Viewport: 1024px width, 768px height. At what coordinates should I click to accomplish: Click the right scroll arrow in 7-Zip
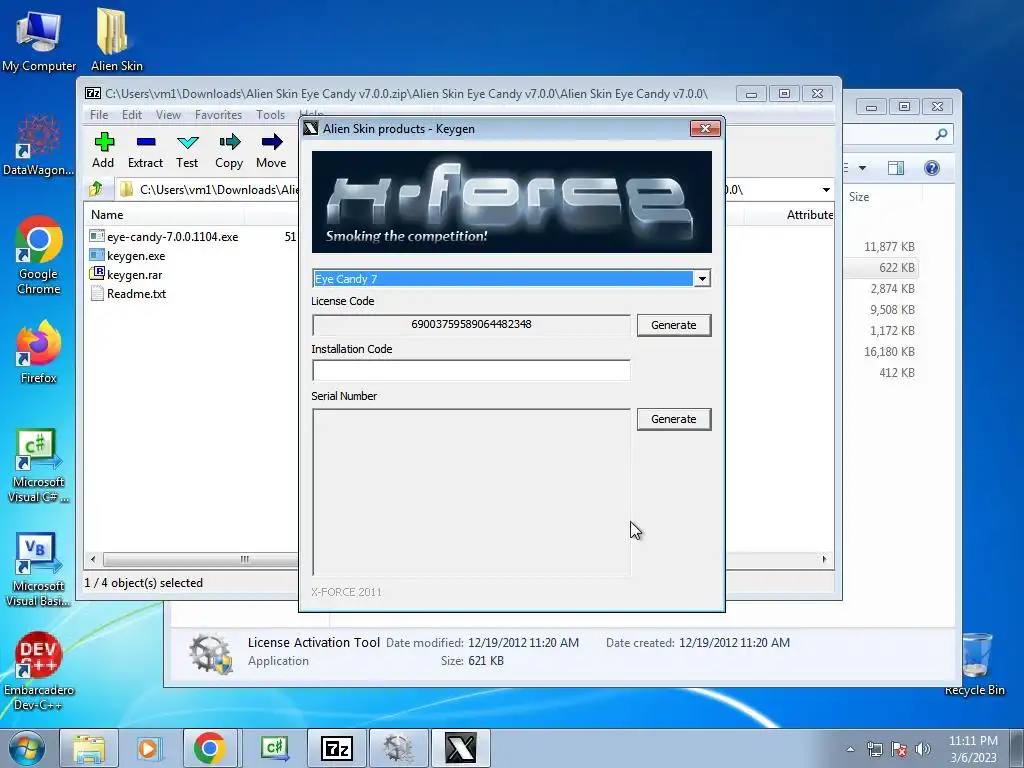(x=824, y=560)
